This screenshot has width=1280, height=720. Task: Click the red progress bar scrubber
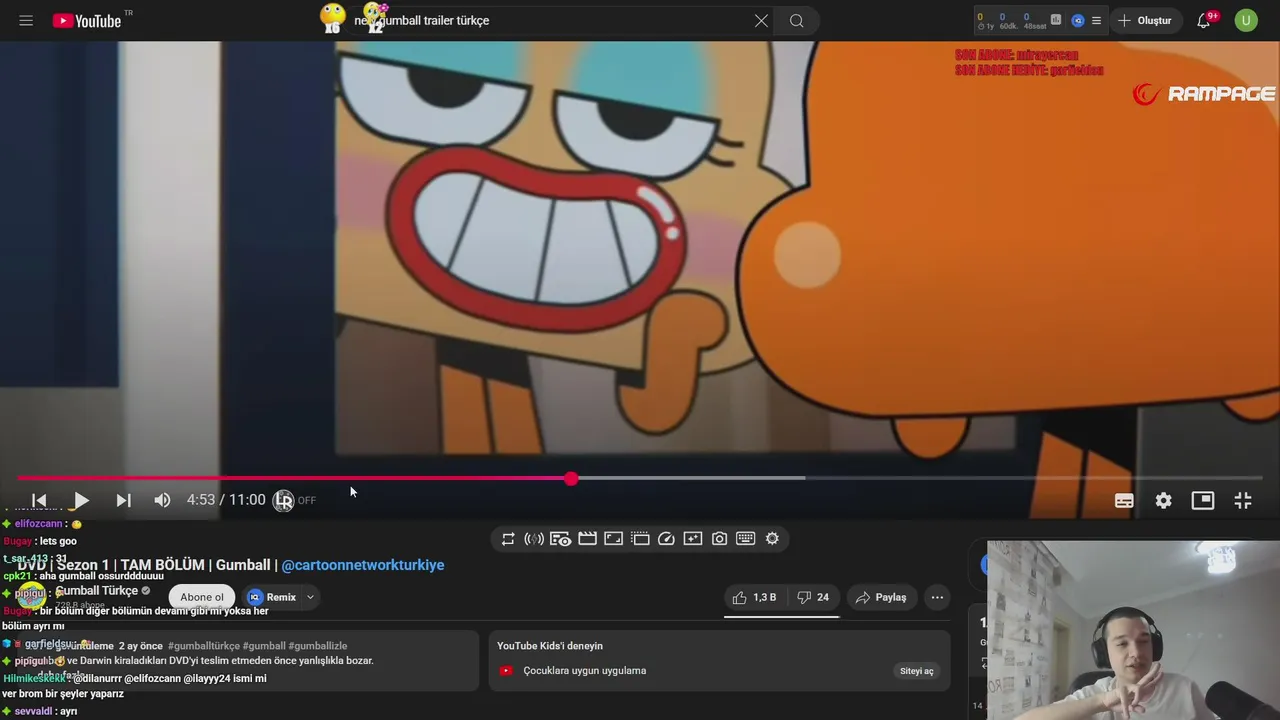tap(570, 479)
